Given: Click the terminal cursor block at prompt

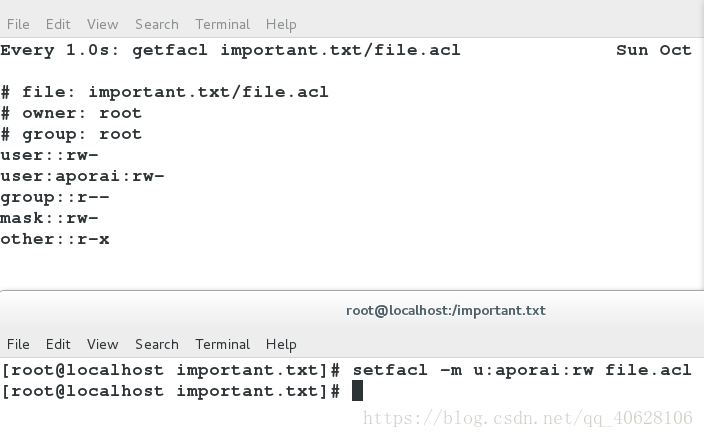Looking at the screenshot, I should (357, 390).
